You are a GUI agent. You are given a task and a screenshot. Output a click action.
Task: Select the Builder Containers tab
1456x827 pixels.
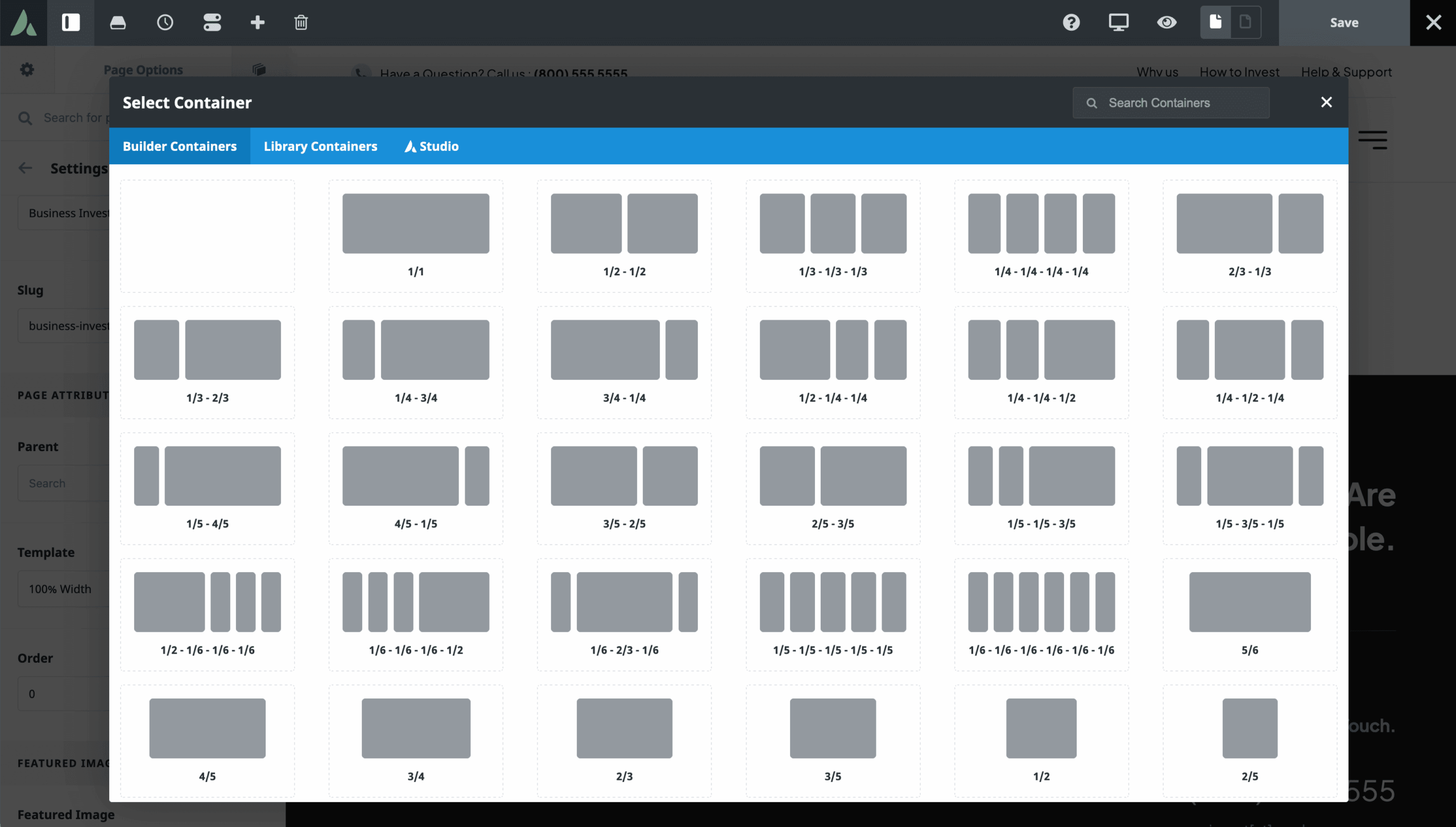[x=180, y=146]
